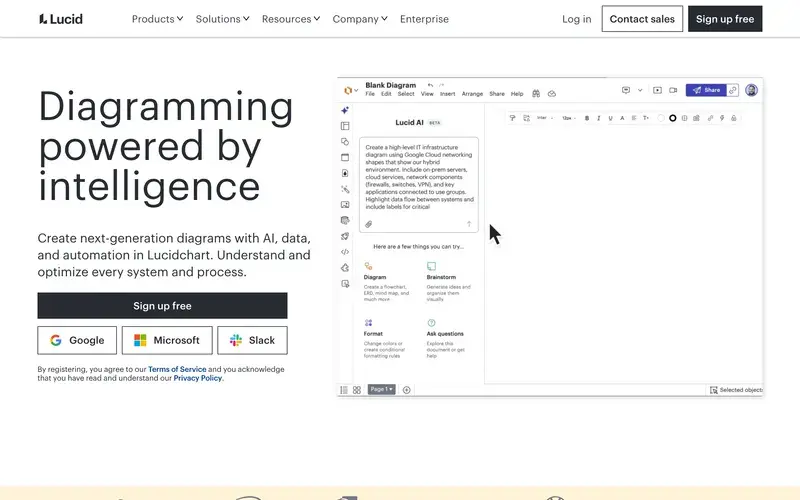Viewport: 800px width, 500px height.
Task: Expand the Company menu
Action: click(360, 19)
